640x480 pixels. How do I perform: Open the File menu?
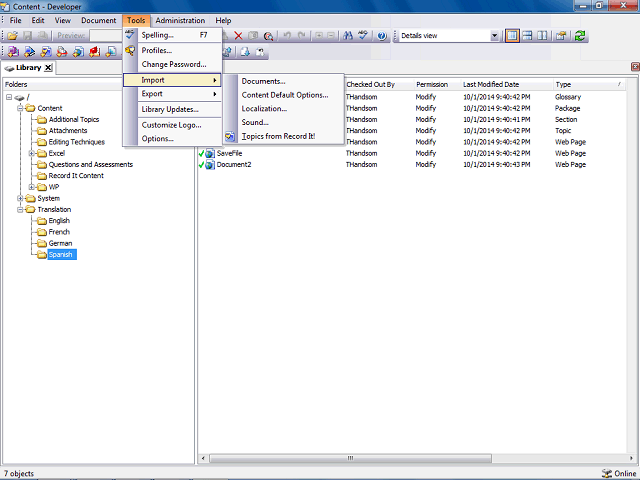(x=16, y=20)
